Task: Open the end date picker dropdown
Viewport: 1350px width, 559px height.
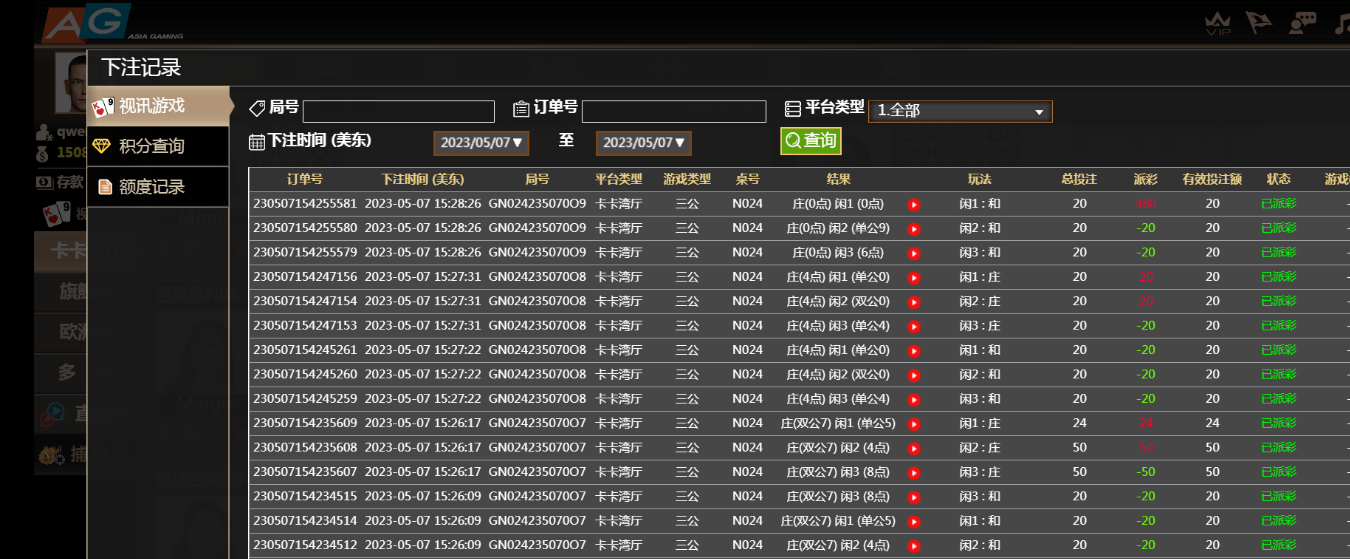Action: coord(643,143)
